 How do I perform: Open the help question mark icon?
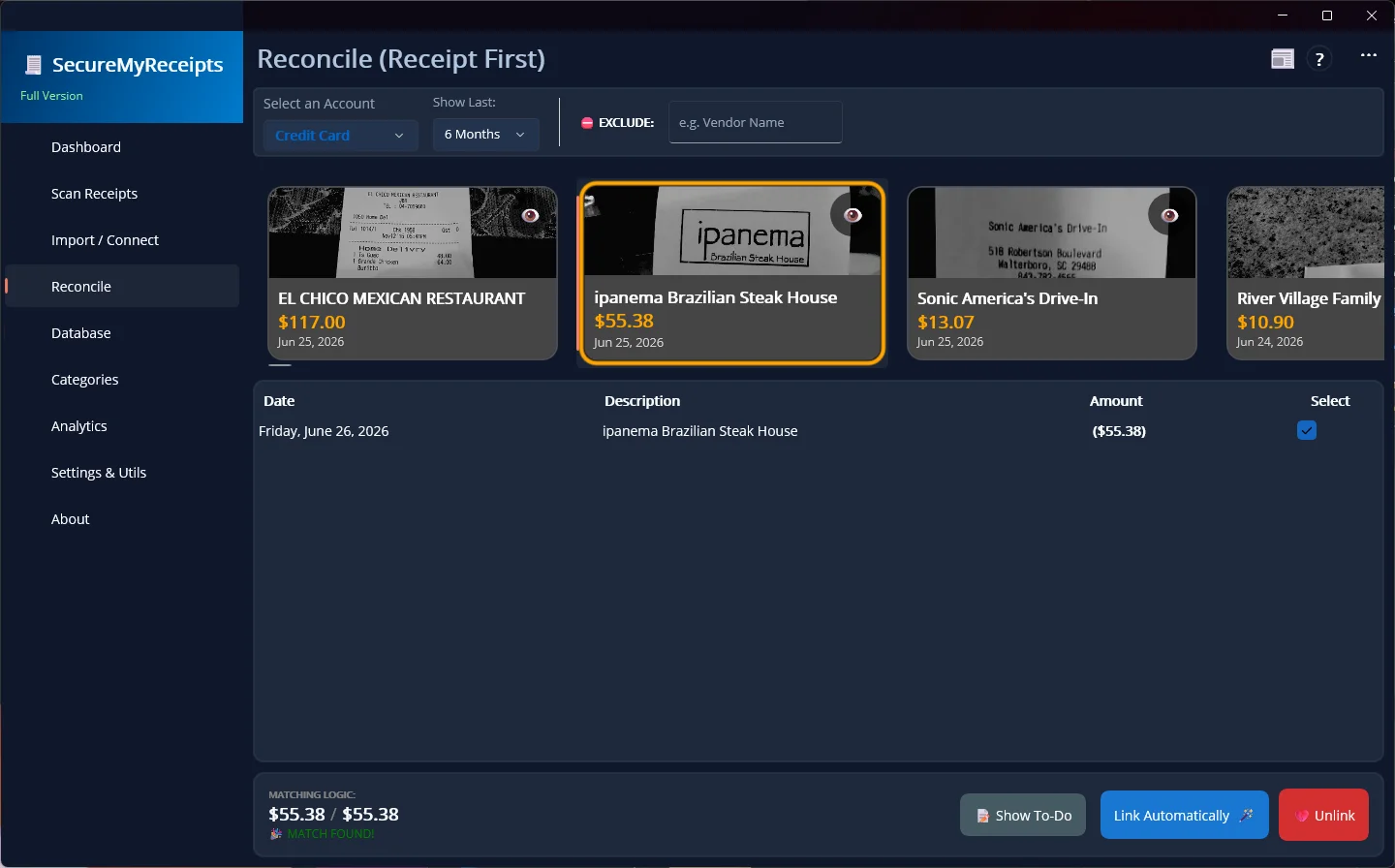tap(1319, 59)
